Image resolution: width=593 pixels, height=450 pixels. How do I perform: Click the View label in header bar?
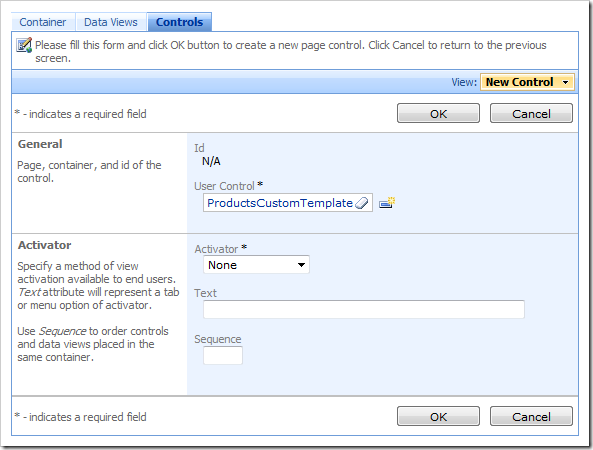464,82
